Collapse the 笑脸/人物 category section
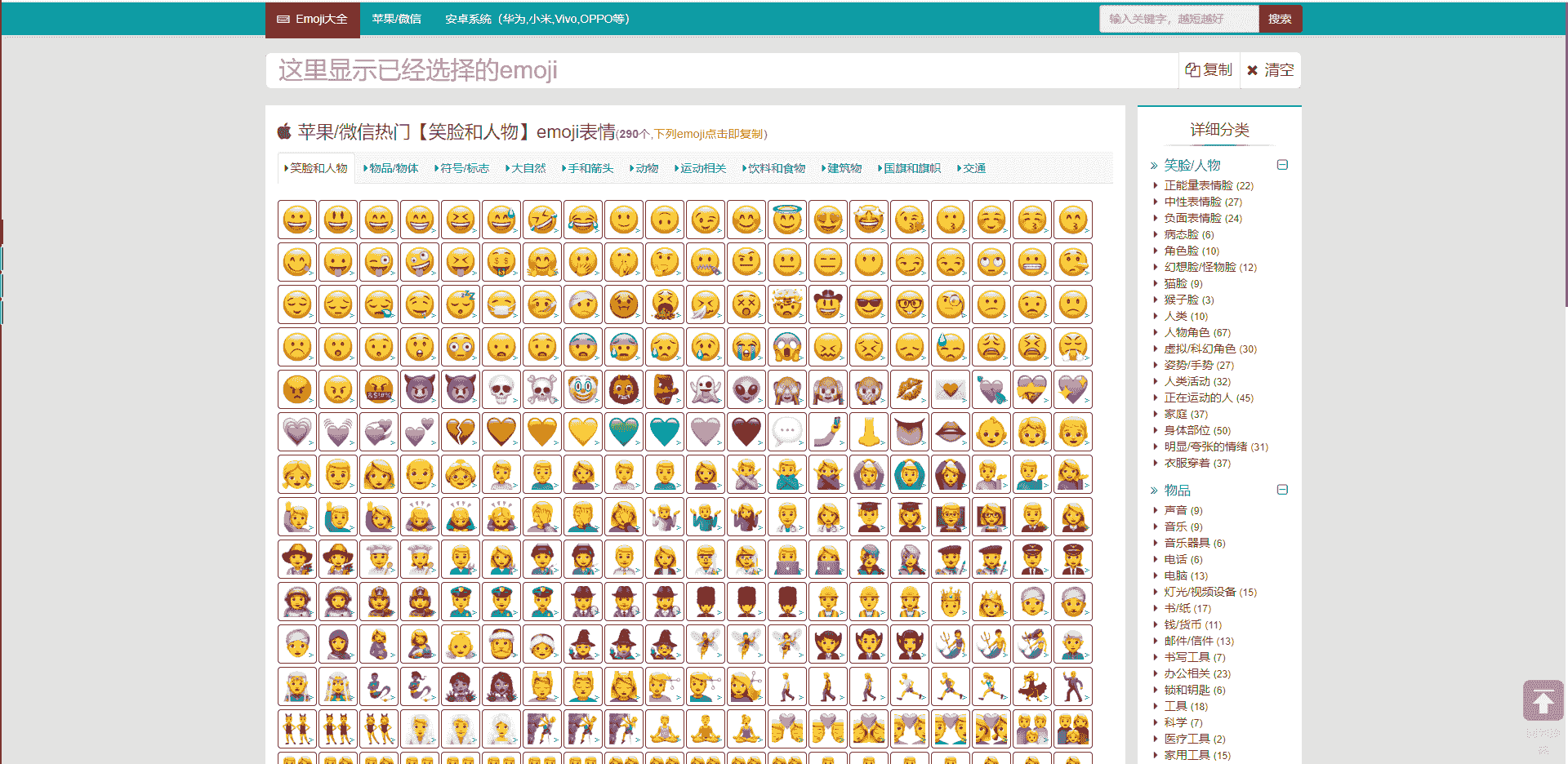The image size is (1568, 764). 1282,165
